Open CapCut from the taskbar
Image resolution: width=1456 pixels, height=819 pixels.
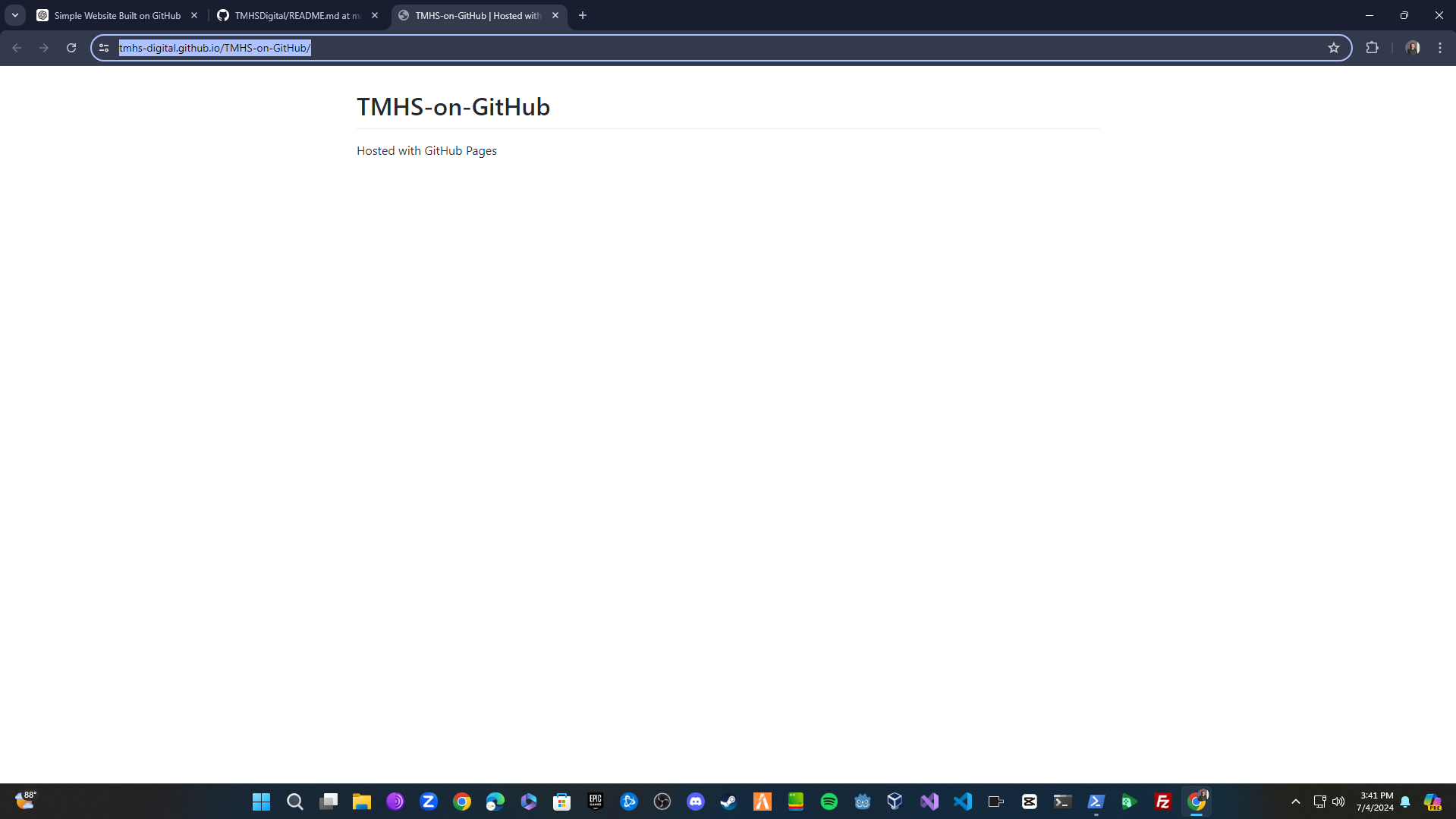point(1030,802)
